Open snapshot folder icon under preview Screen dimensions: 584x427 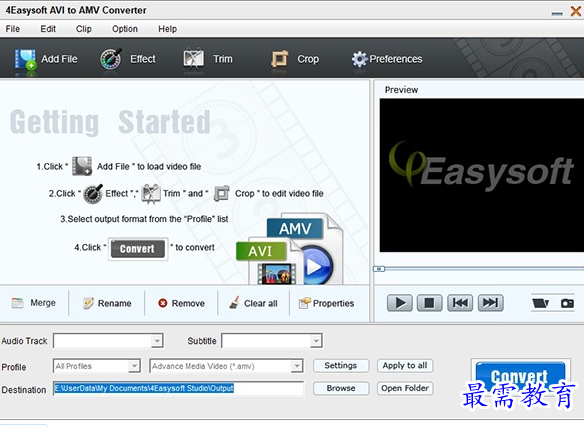coord(540,303)
